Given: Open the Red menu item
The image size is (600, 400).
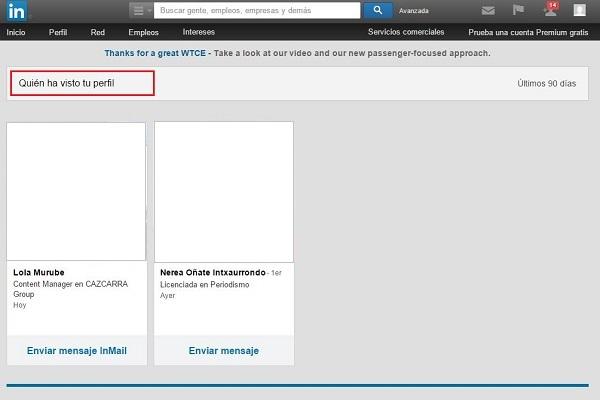Looking at the screenshot, I should (x=98, y=32).
